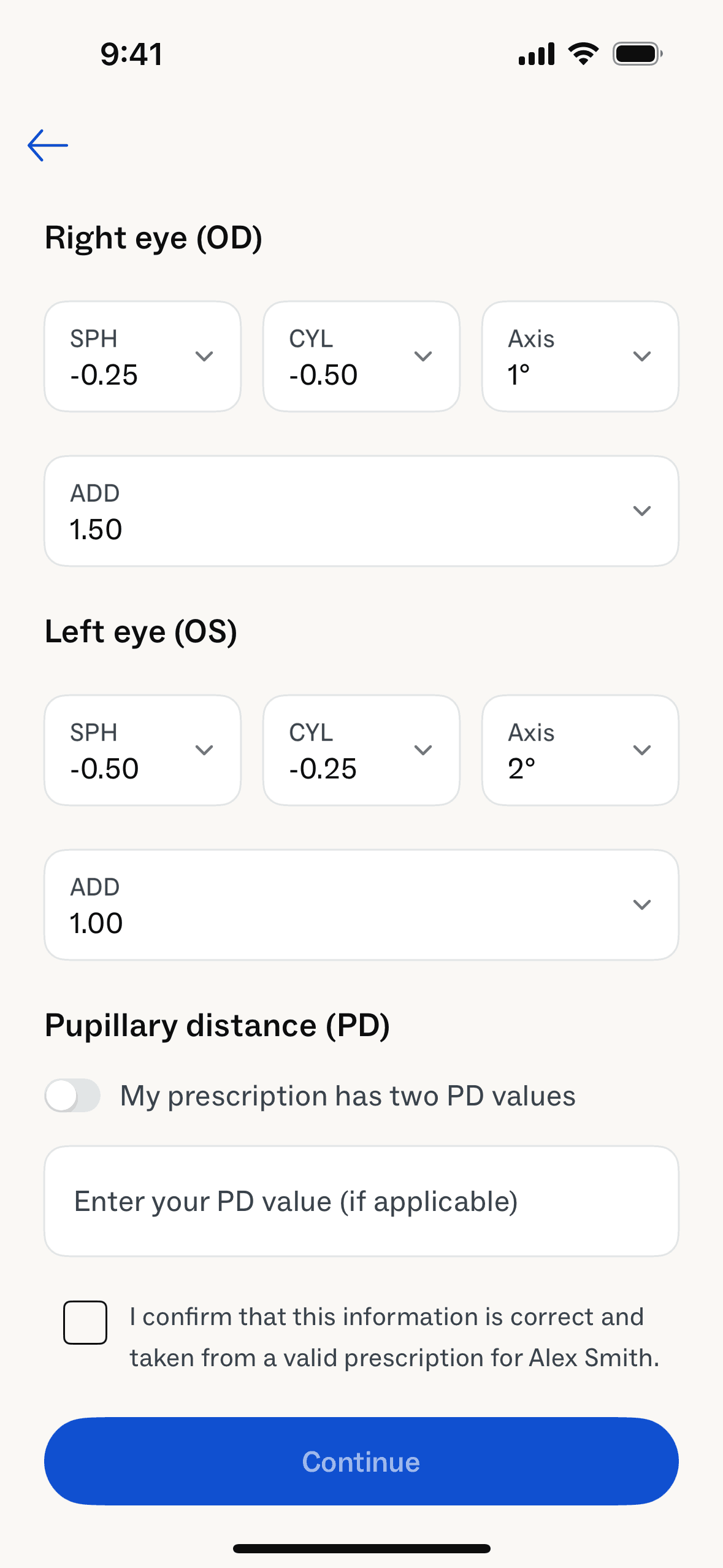
Task: Tap the blue back arrow icon
Action: tap(48, 145)
